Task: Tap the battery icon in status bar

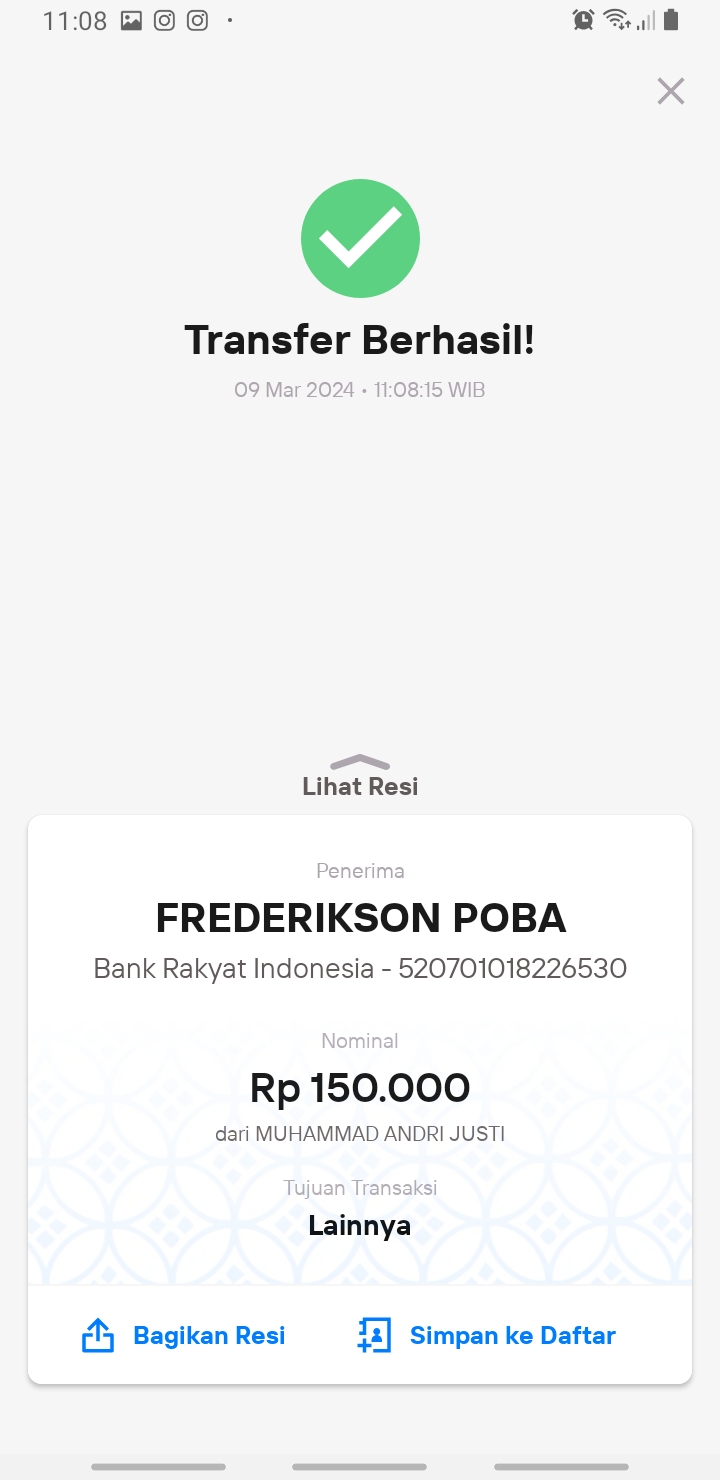Action: pos(671,19)
